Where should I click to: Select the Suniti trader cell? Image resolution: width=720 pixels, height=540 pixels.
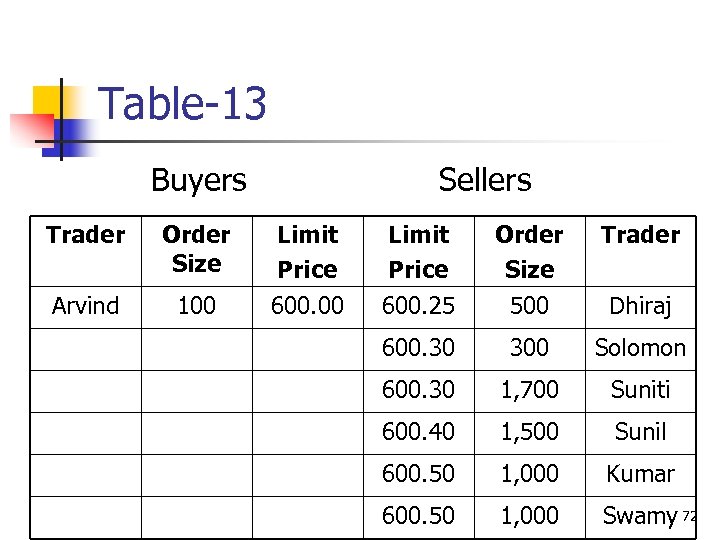coord(640,390)
